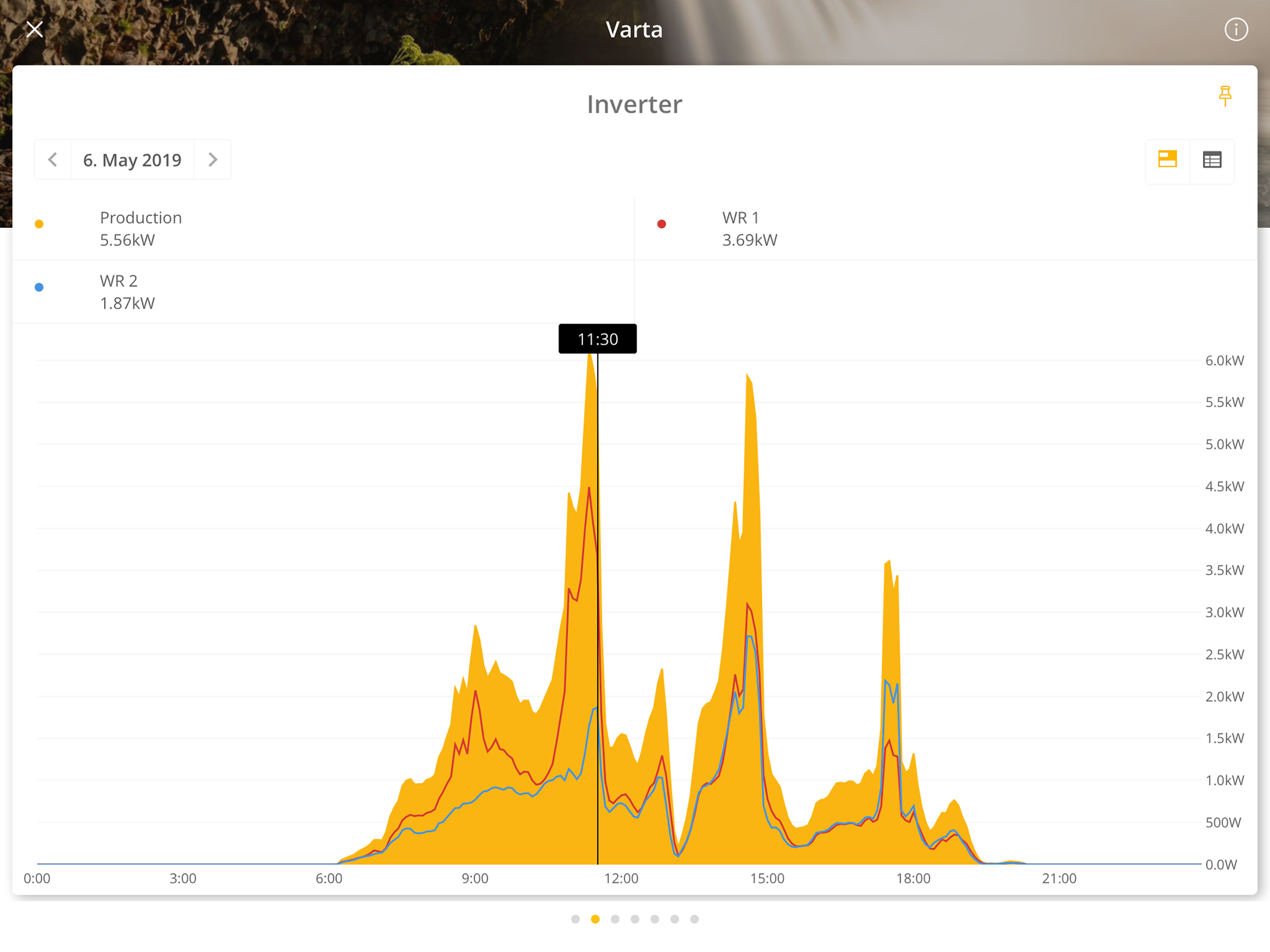Go to previous day arrow

coord(53,159)
